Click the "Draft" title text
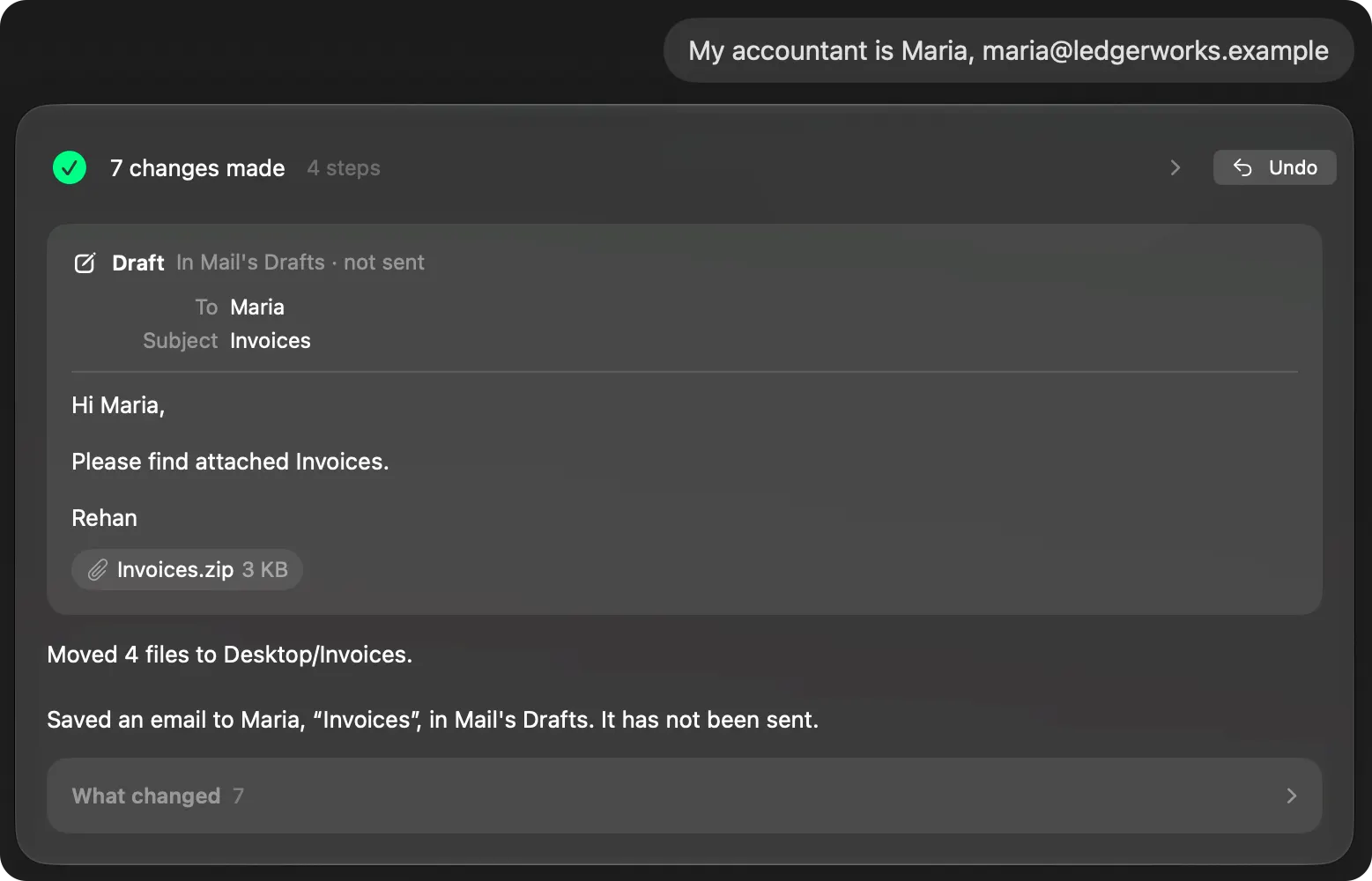 pyautogui.click(x=138, y=263)
